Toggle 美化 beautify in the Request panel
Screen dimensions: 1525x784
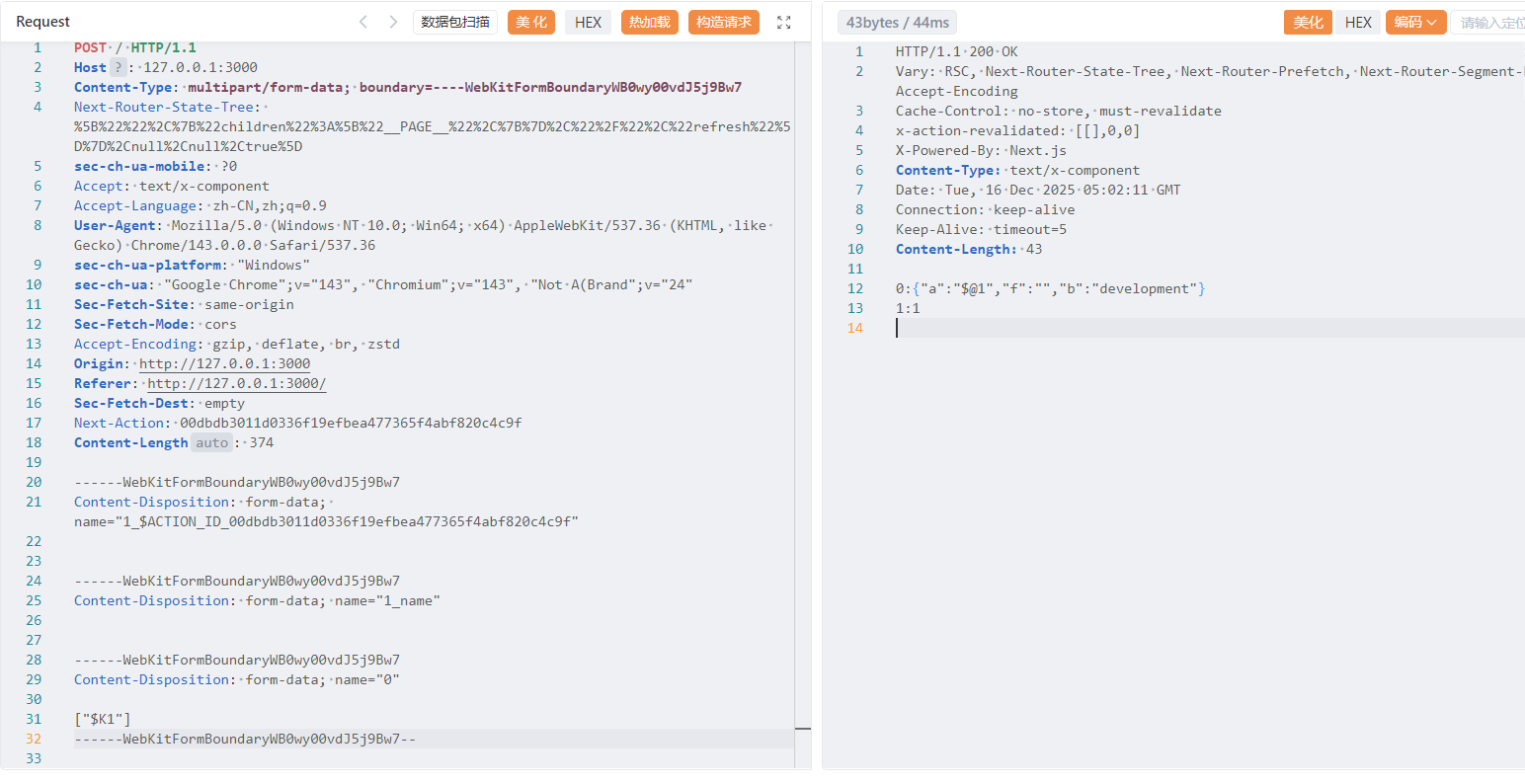pyautogui.click(x=531, y=22)
